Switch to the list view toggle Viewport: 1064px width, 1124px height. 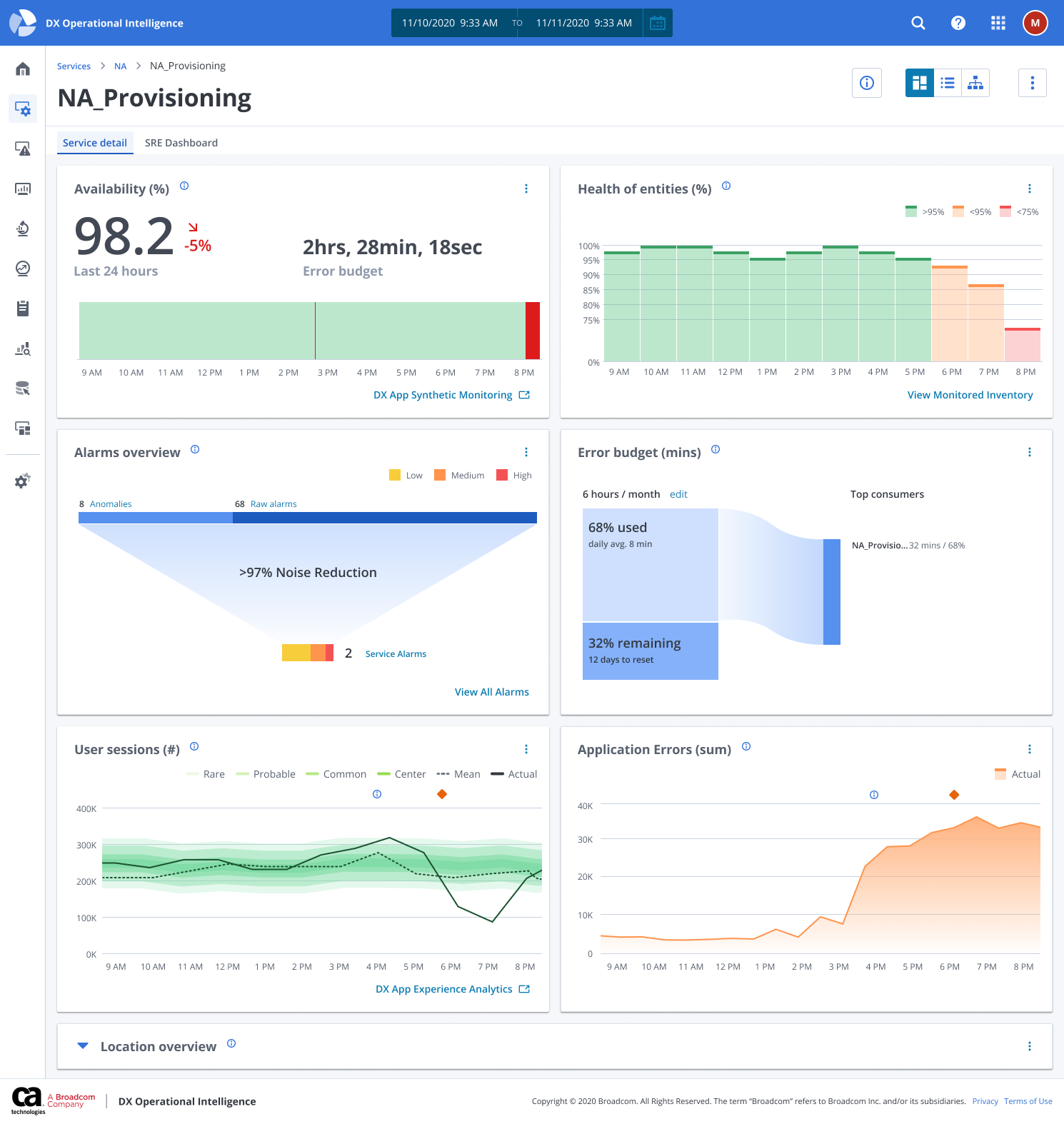[x=948, y=83]
